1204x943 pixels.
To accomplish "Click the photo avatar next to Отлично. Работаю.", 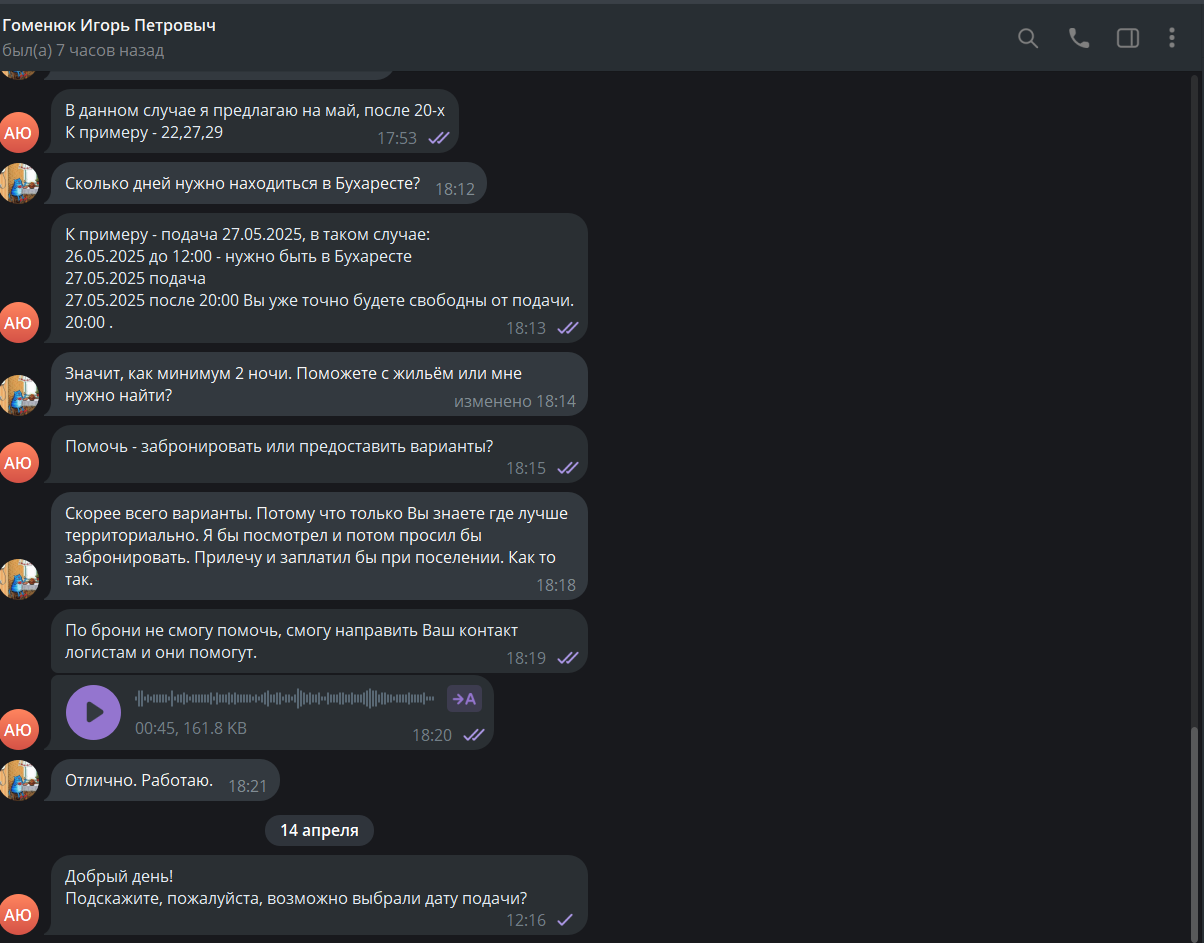I will pos(18,780).
